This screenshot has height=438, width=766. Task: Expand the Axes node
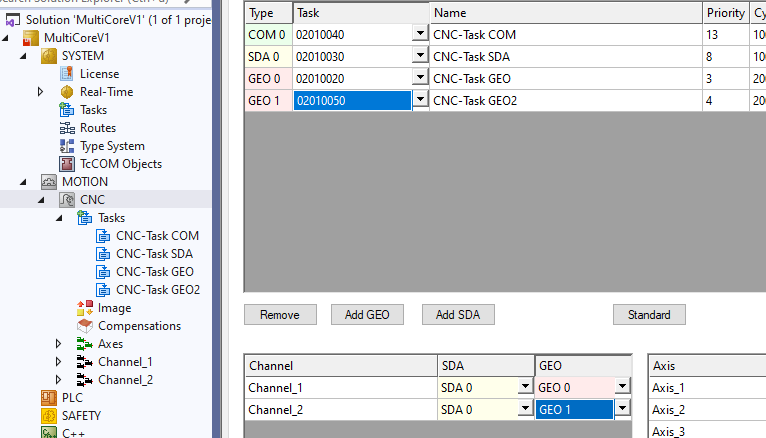click(x=59, y=344)
